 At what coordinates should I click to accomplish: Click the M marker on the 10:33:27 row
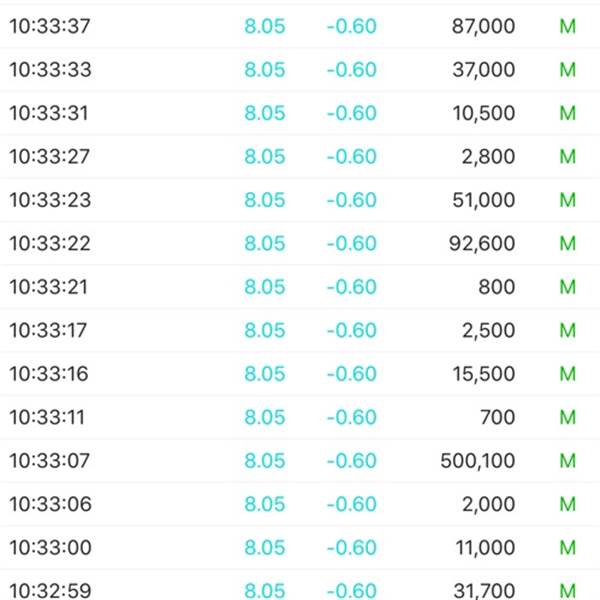[567, 157]
